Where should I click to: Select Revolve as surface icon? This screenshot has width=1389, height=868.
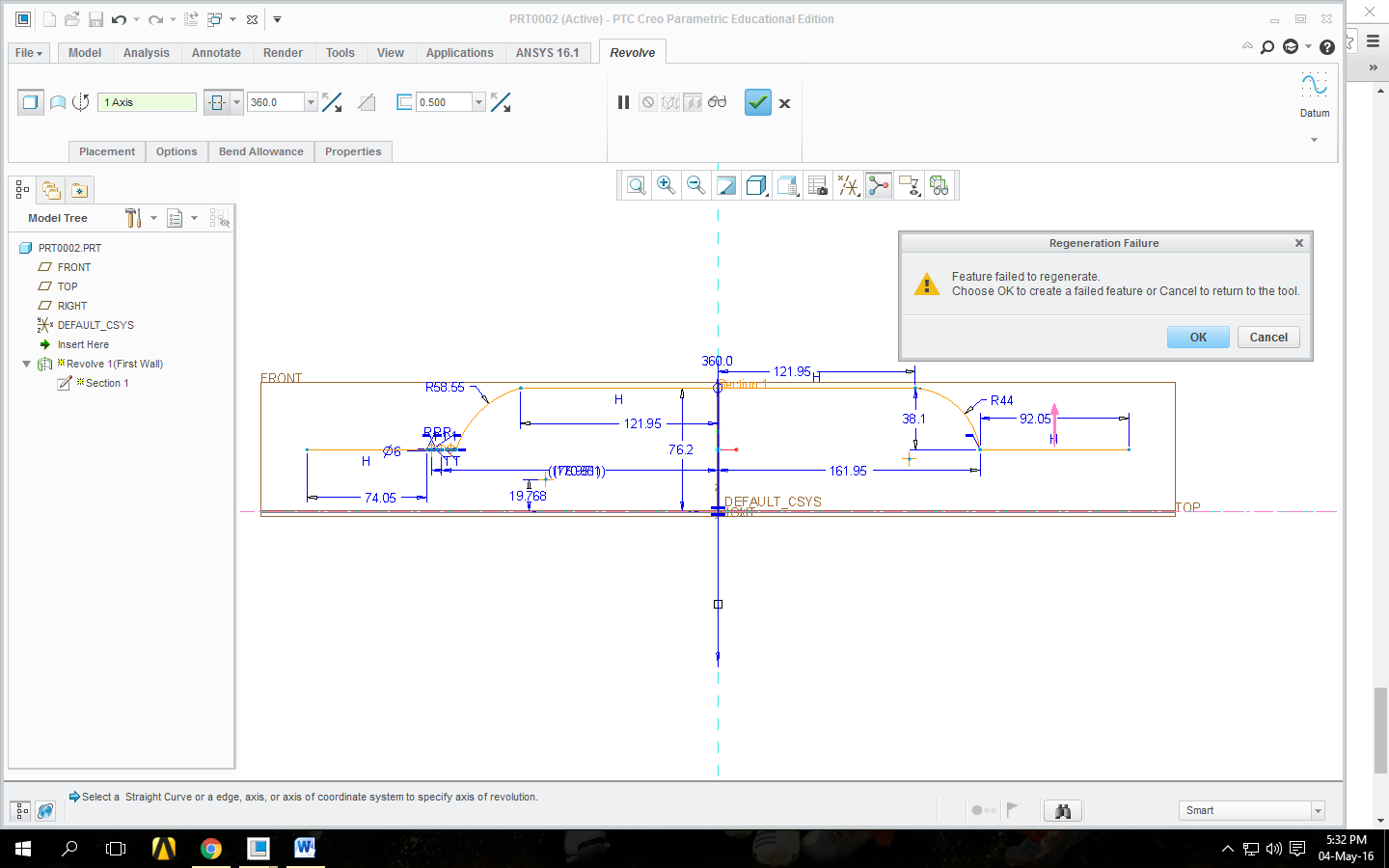[x=58, y=102]
